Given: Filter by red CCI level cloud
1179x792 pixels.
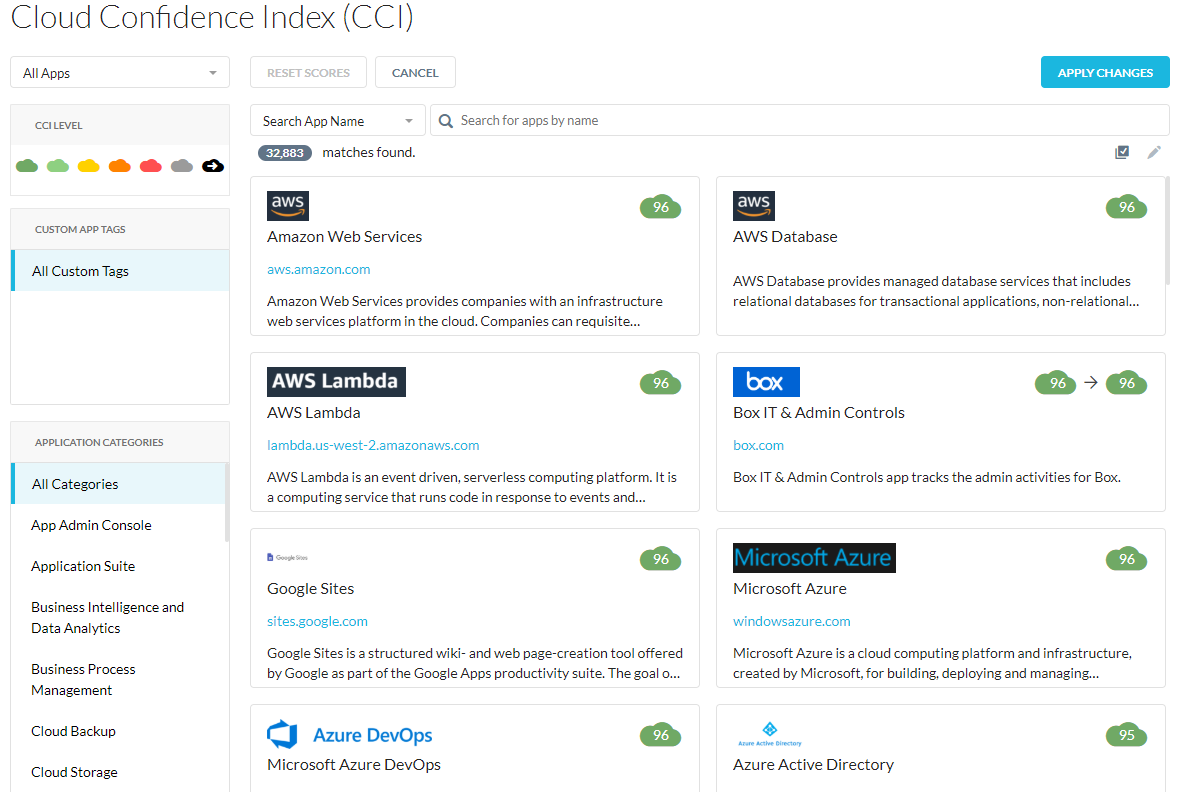Looking at the screenshot, I should pyautogui.click(x=150, y=165).
